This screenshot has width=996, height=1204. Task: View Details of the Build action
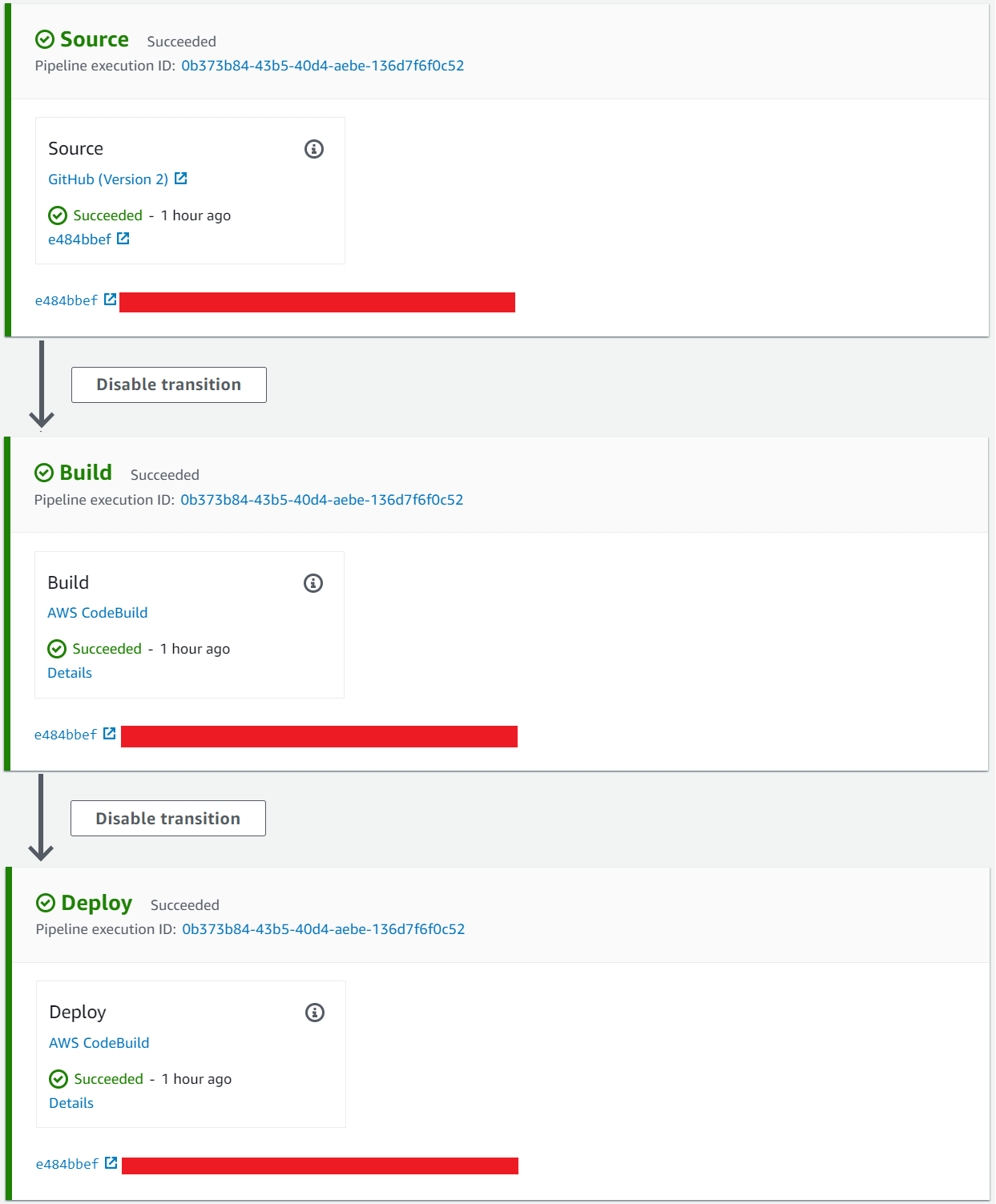(x=70, y=672)
